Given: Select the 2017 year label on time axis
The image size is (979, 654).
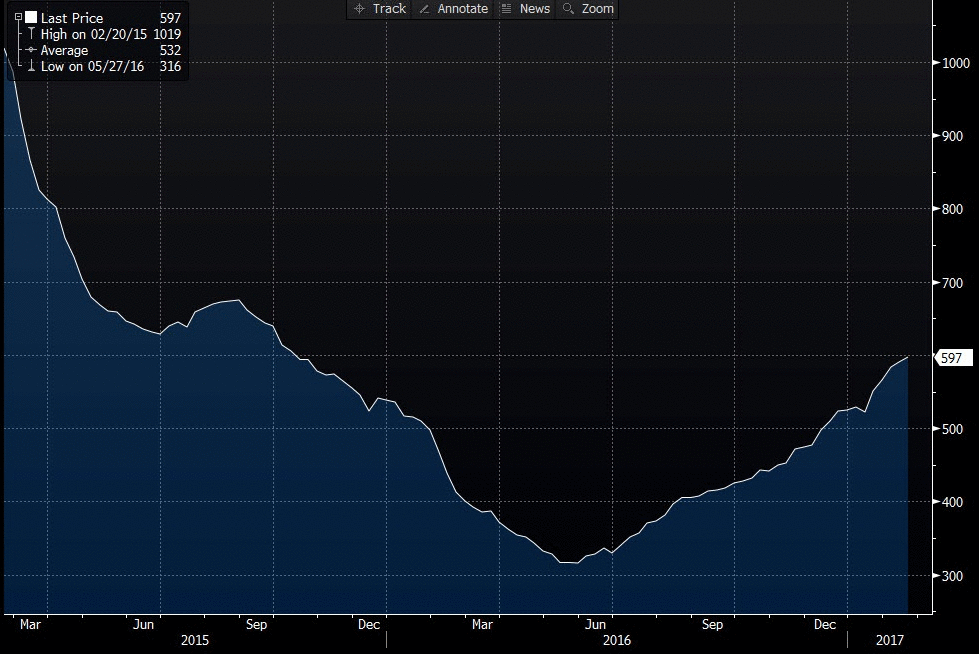Looking at the screenshot, I should pos(889,638).
